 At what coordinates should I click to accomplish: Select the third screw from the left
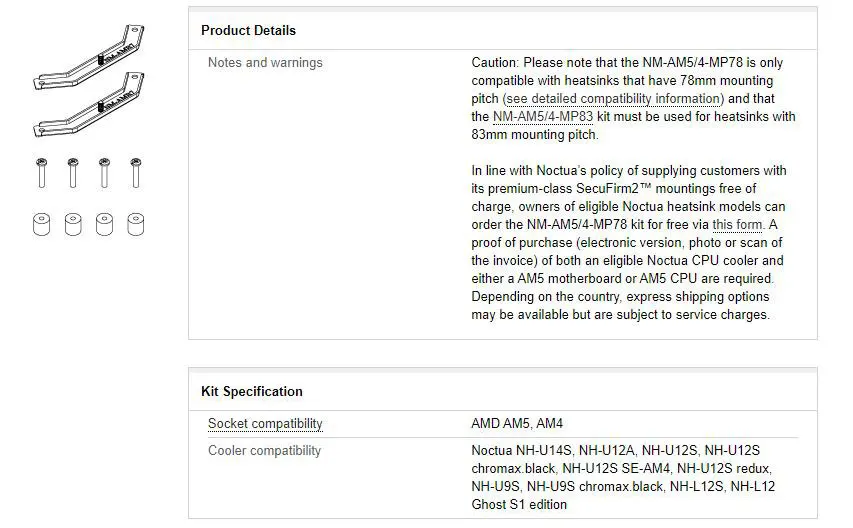(104, 172)
